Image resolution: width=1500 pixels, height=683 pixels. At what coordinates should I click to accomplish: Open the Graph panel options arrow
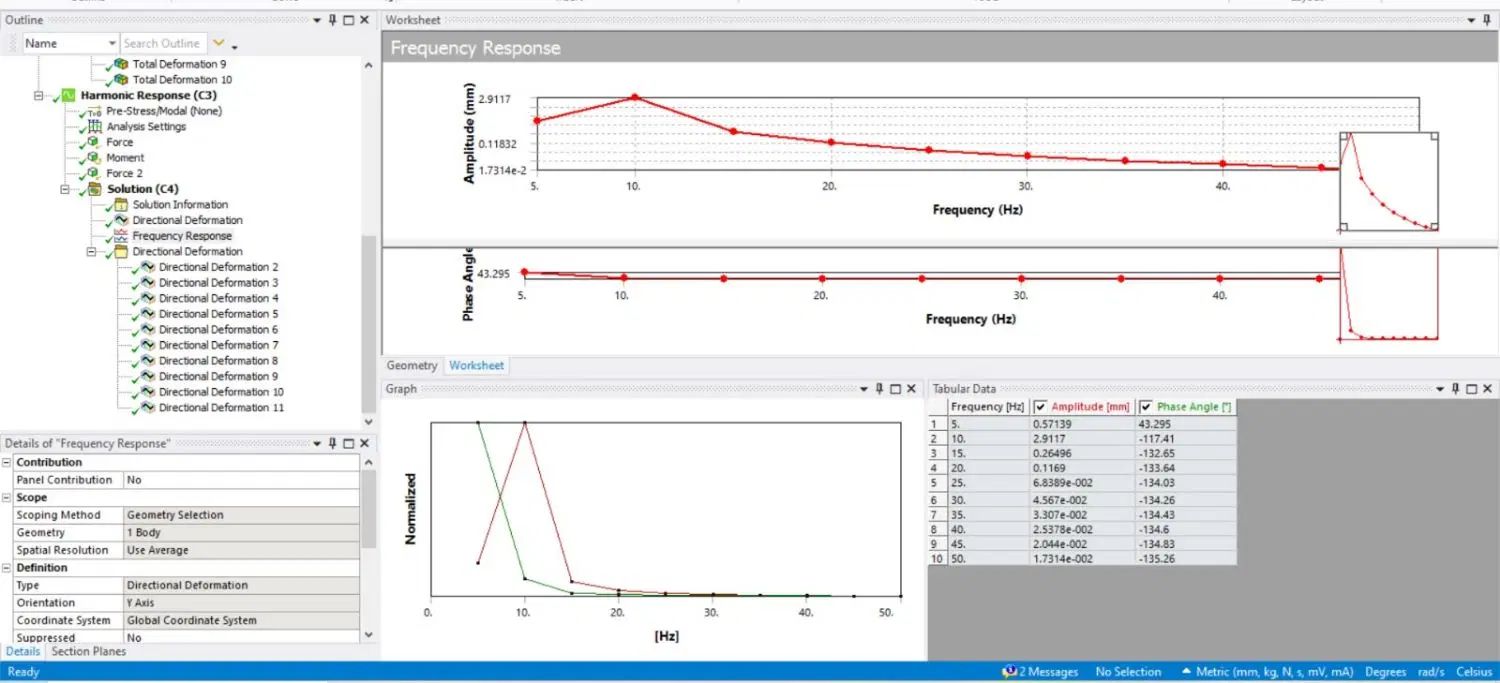tap(864, 389)
